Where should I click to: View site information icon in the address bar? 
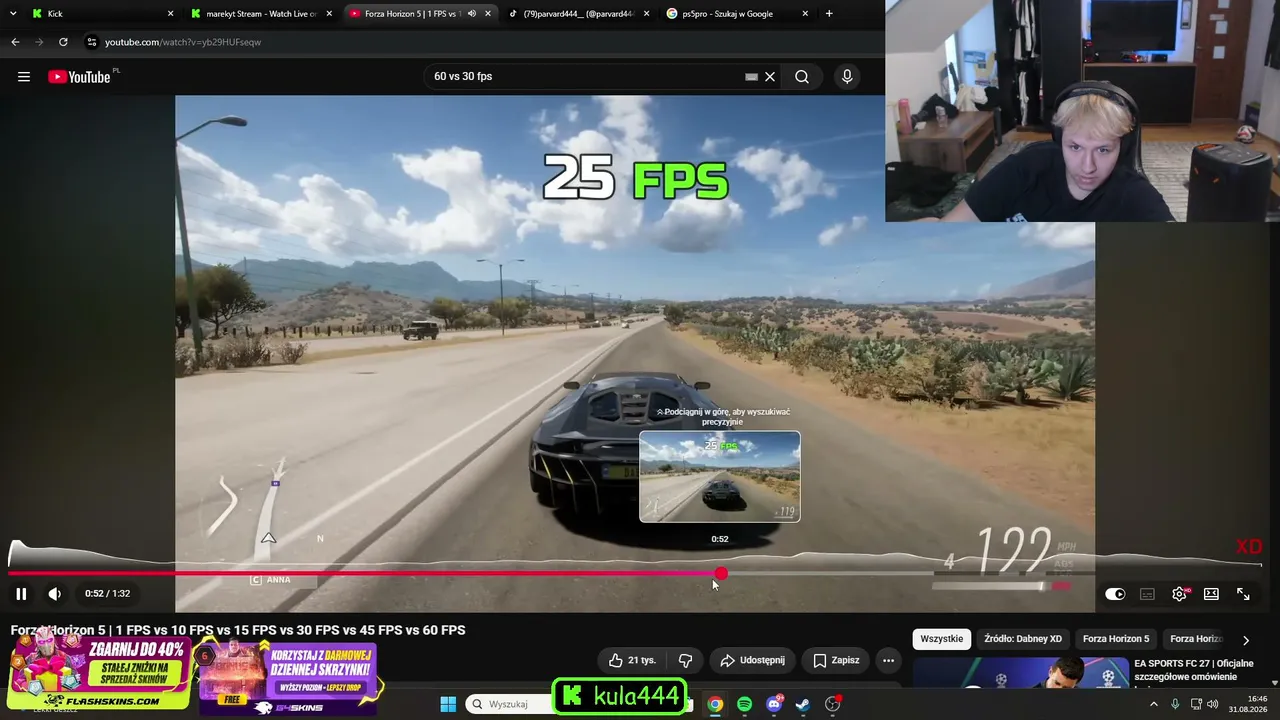tap(92, 42)
